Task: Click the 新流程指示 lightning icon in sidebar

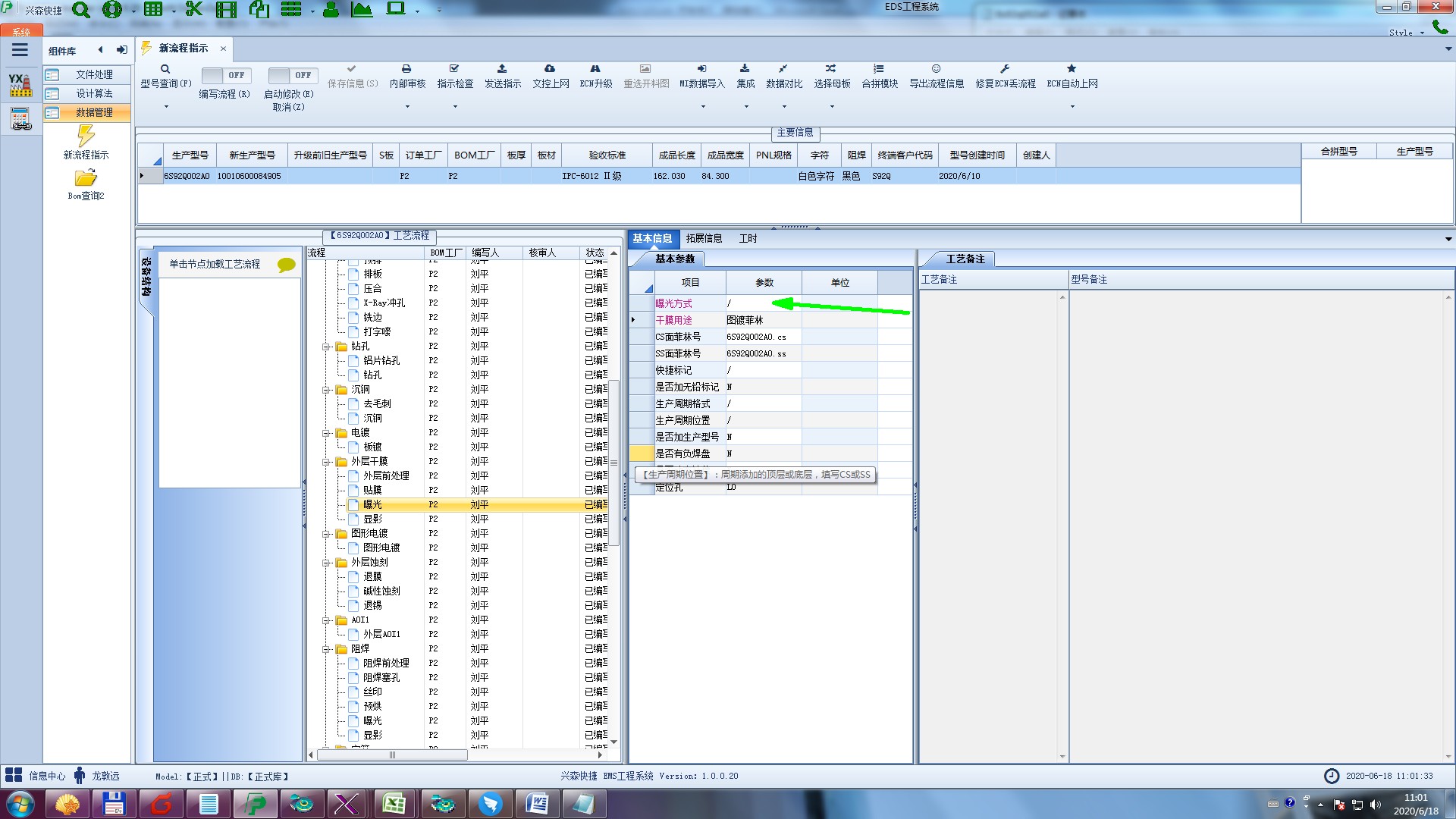Action: [86, 136]
